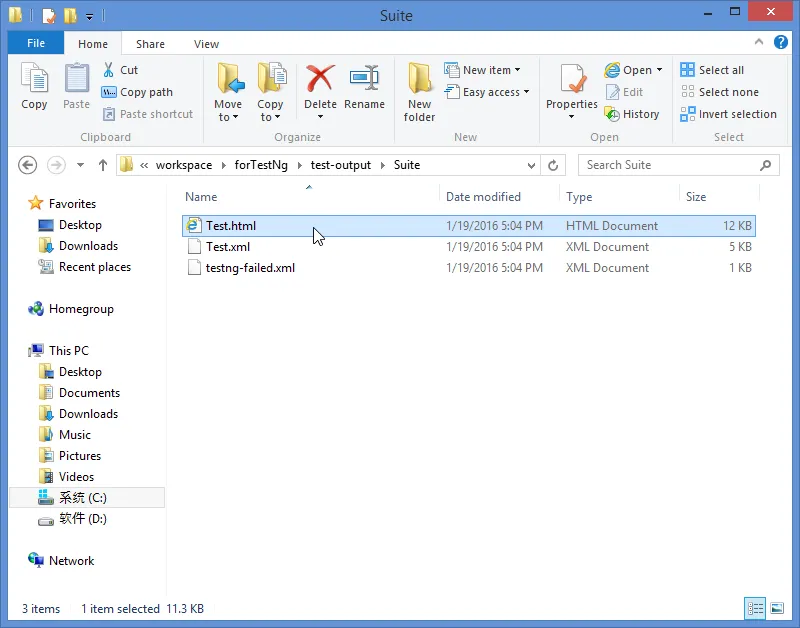Expand the Move to dropdown
Viewport: 800px width, 628px height.
point(228,110)
